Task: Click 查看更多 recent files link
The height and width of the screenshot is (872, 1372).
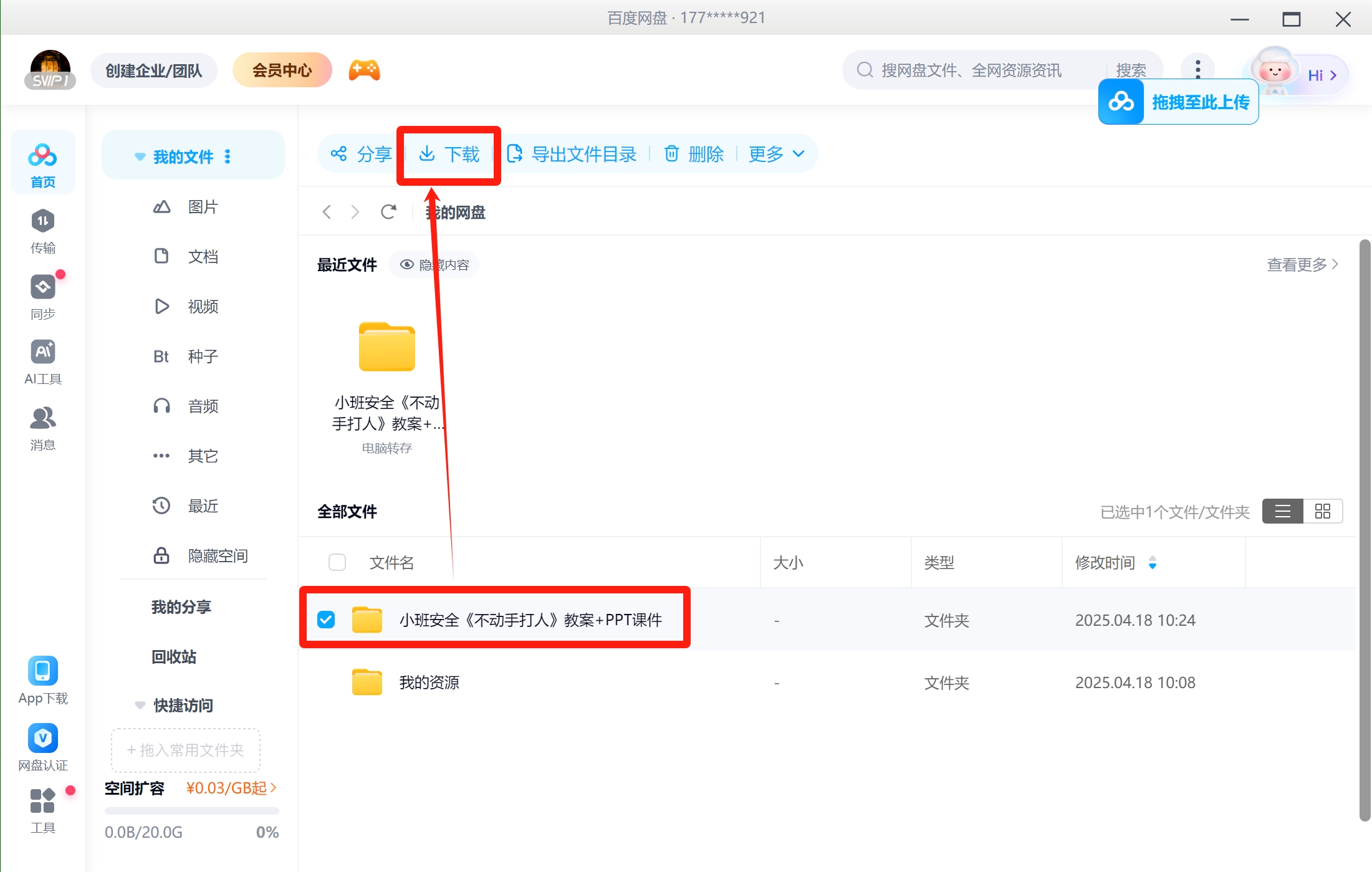Action: coord(1303,264)
